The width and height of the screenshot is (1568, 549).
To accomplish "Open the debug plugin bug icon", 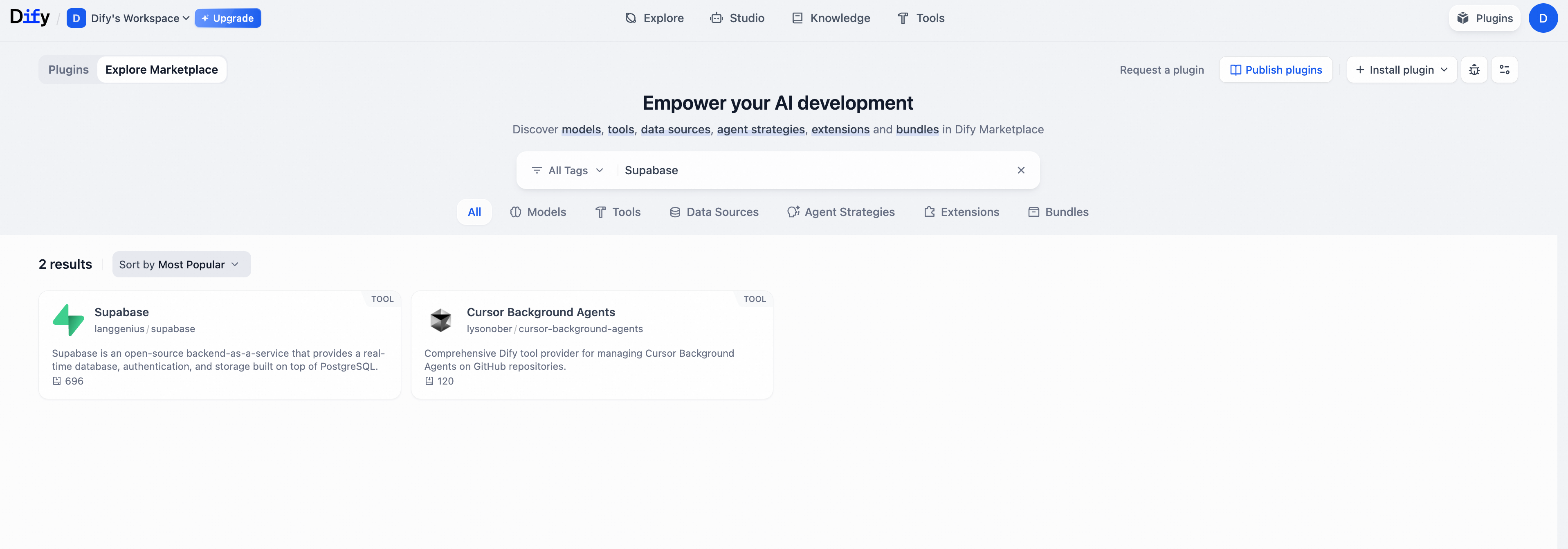I will (x=1474, y=70).
